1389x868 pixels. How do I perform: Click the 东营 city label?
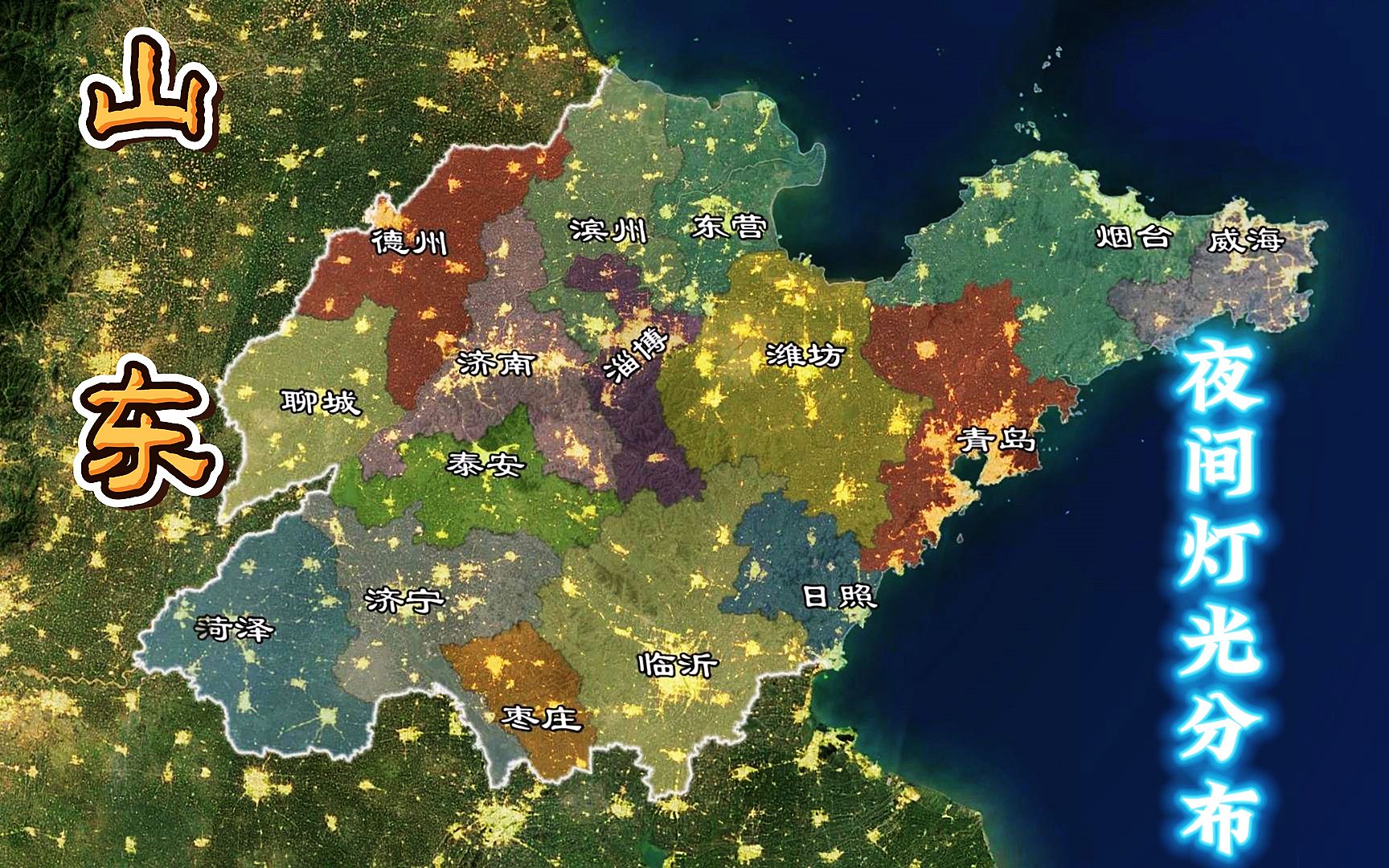coord(729,226)
